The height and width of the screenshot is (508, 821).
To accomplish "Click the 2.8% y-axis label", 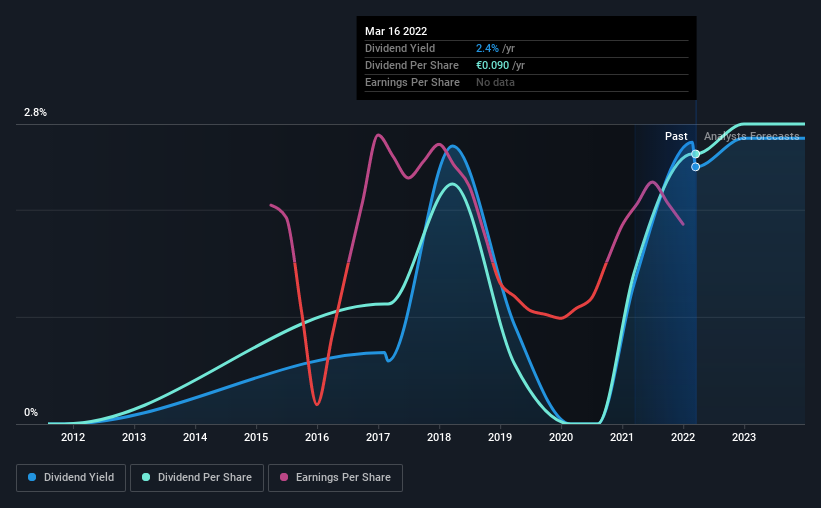I will tap(35, 112).
